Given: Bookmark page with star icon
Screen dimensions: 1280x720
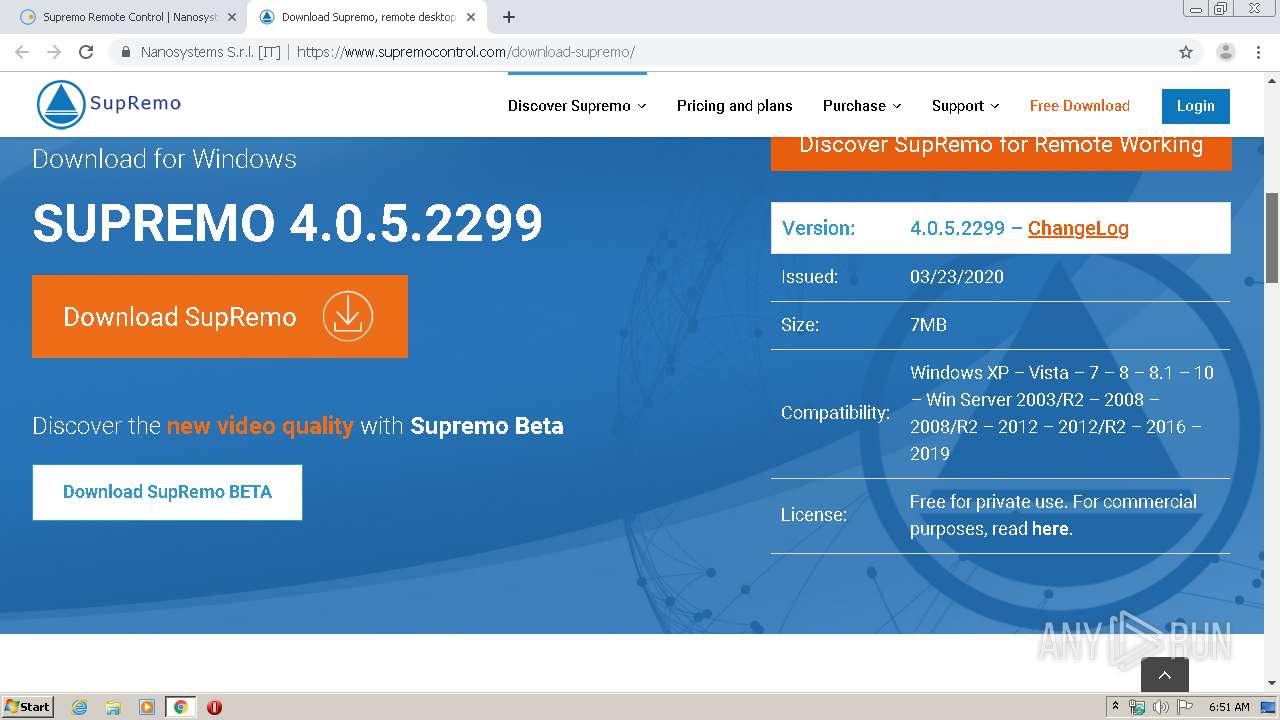Looking at the screenshot, I should 1186,52.
